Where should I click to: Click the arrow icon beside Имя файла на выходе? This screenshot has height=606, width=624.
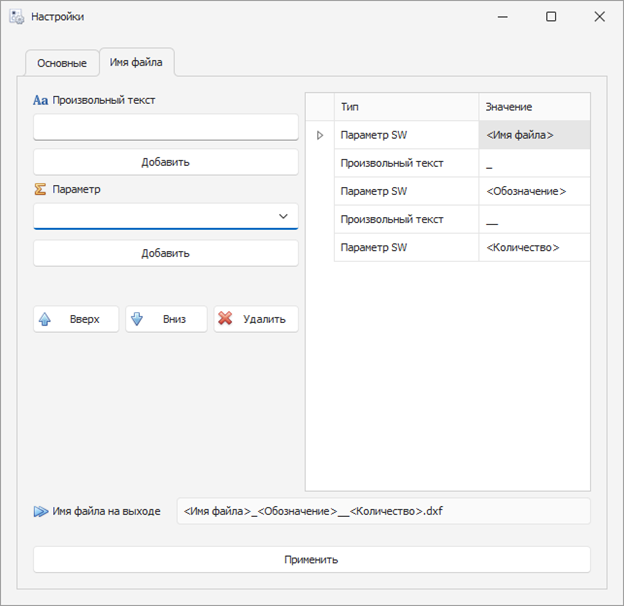41,511
